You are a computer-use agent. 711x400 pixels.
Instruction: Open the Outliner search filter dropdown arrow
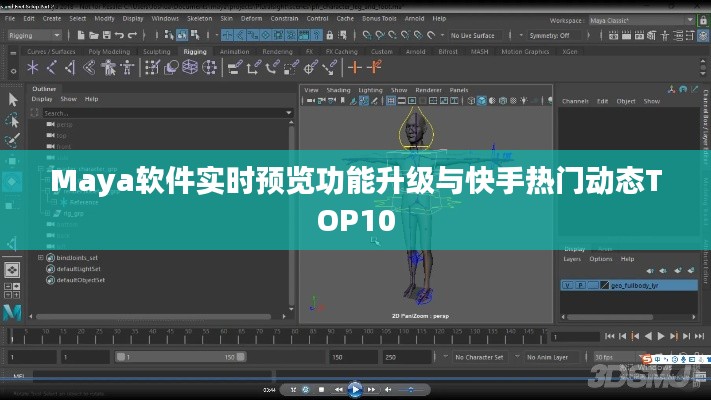pyautogui.click(x=289, y=113)
